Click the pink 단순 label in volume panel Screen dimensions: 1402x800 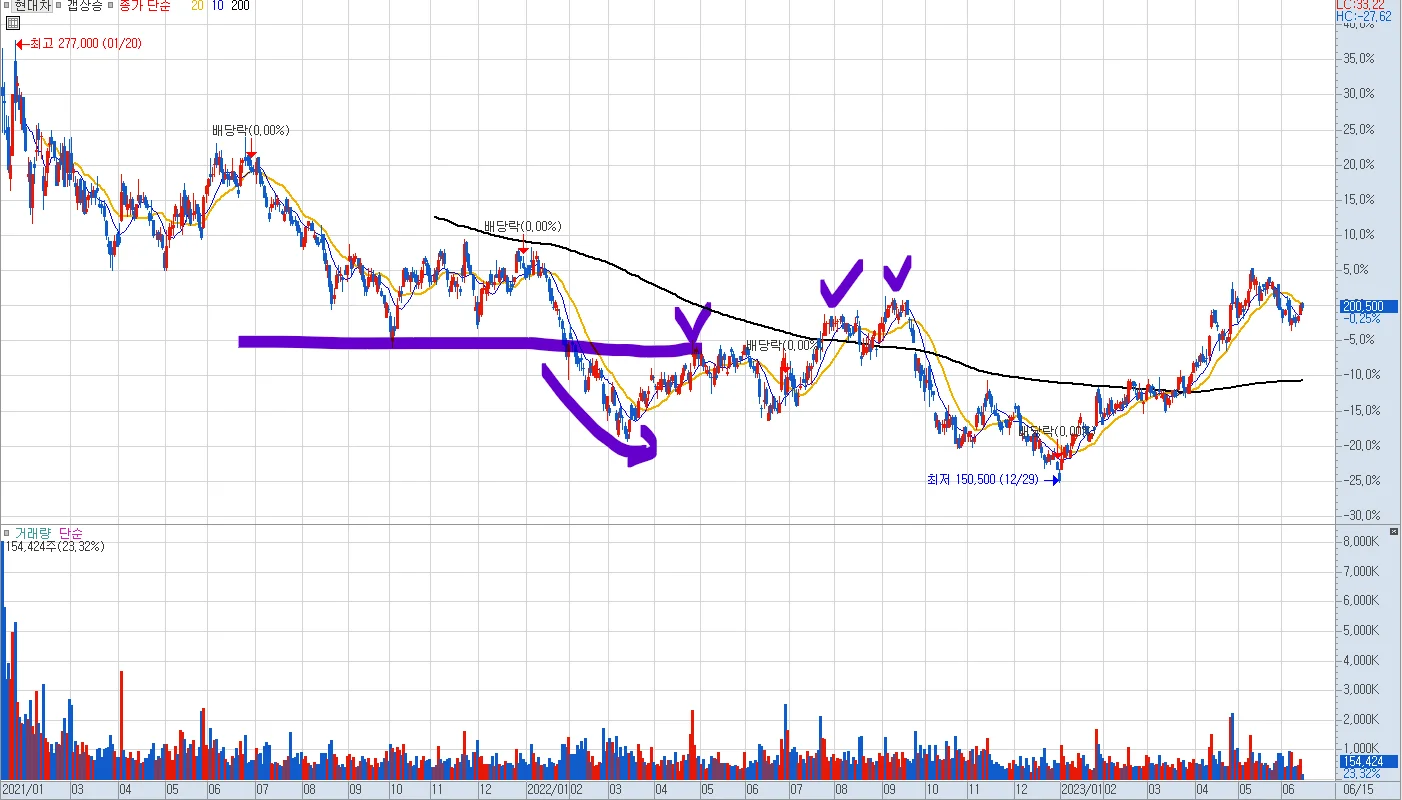point(71,533)
